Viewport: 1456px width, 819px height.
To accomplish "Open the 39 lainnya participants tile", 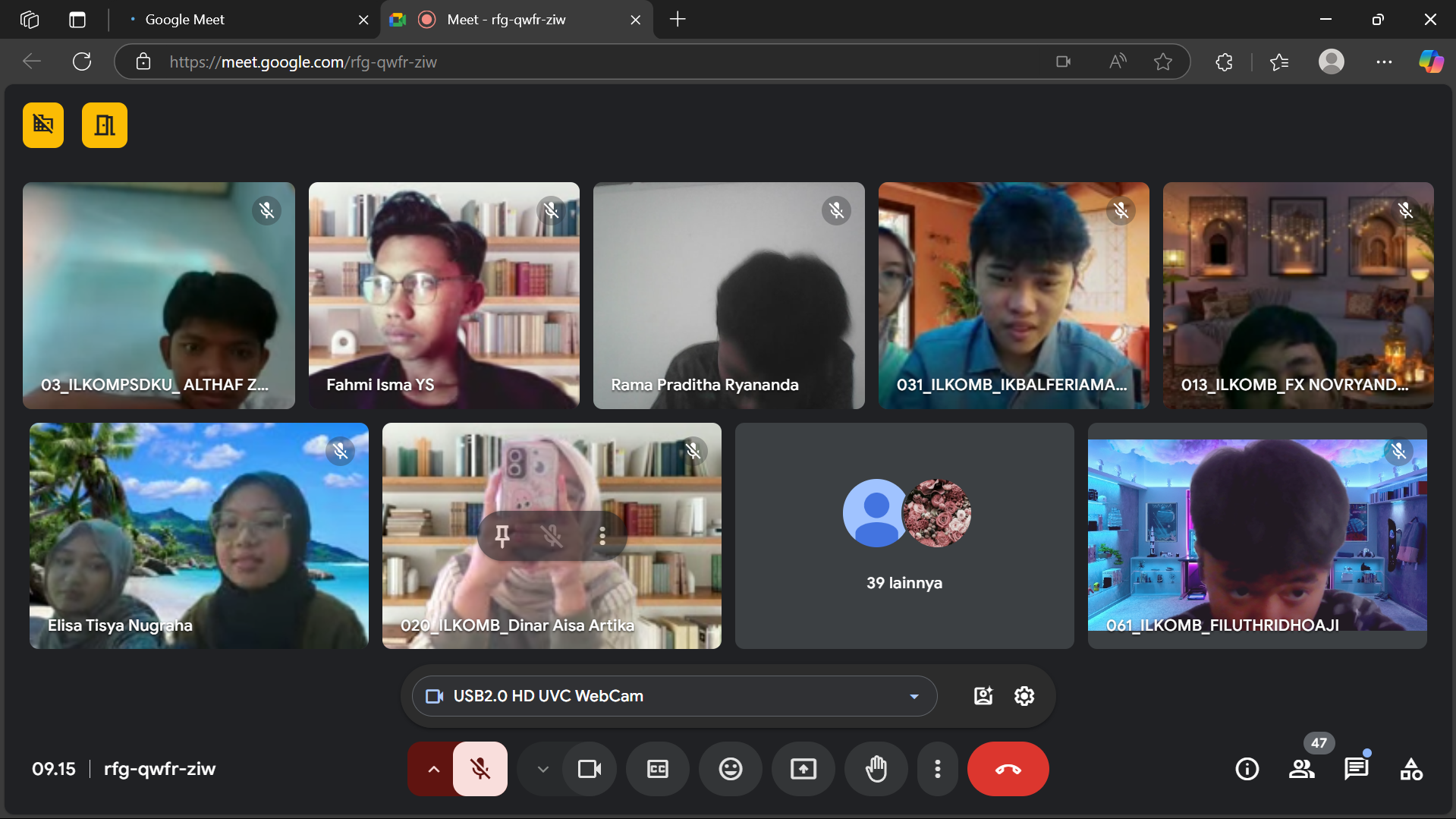I will pyautogui.click(x=904, y=536).
